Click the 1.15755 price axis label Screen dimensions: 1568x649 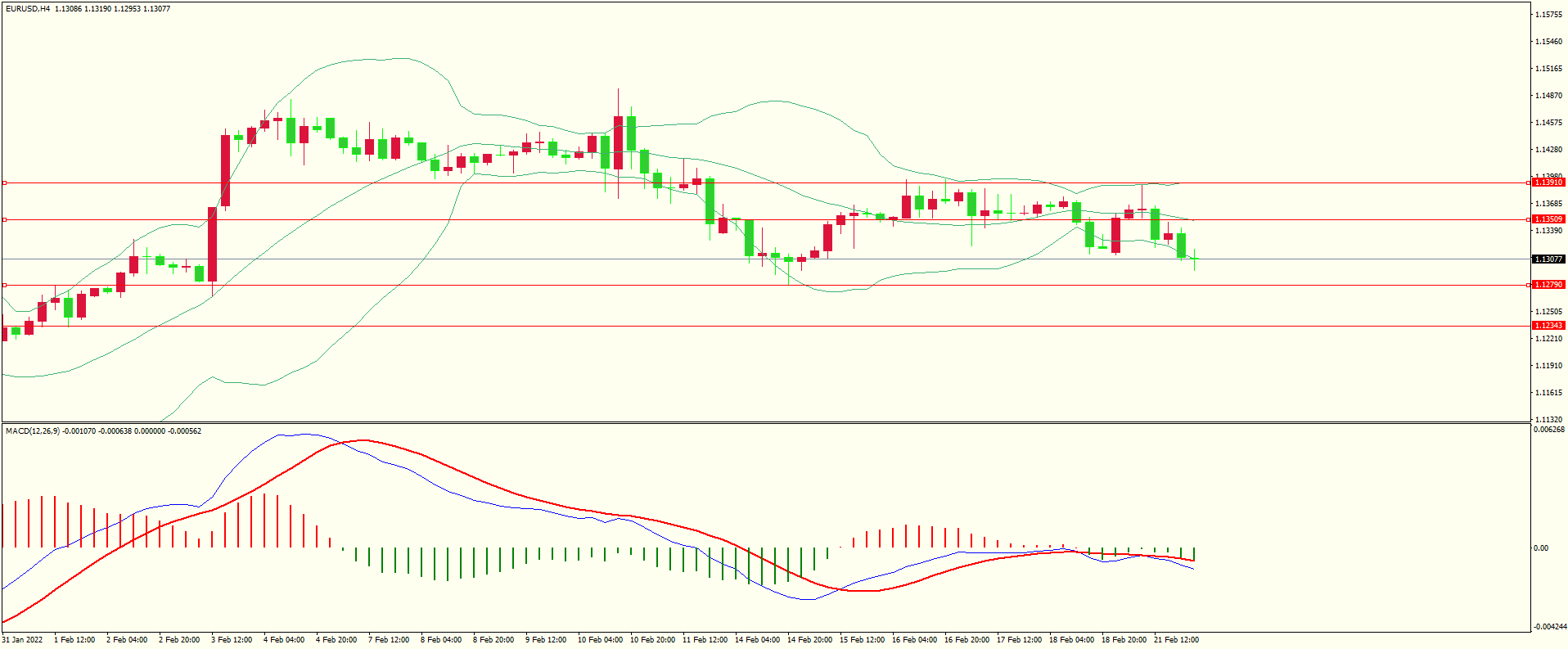(1549, 15)
